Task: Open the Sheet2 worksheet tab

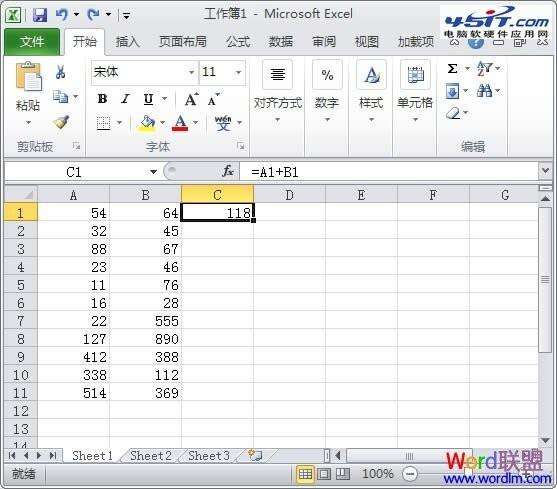Action: [151, 455]
